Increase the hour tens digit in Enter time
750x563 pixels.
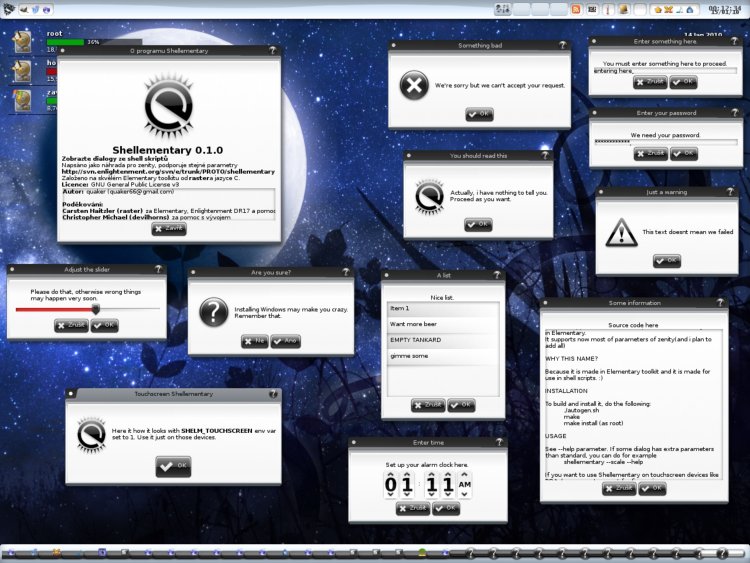[x=391, y=475]
